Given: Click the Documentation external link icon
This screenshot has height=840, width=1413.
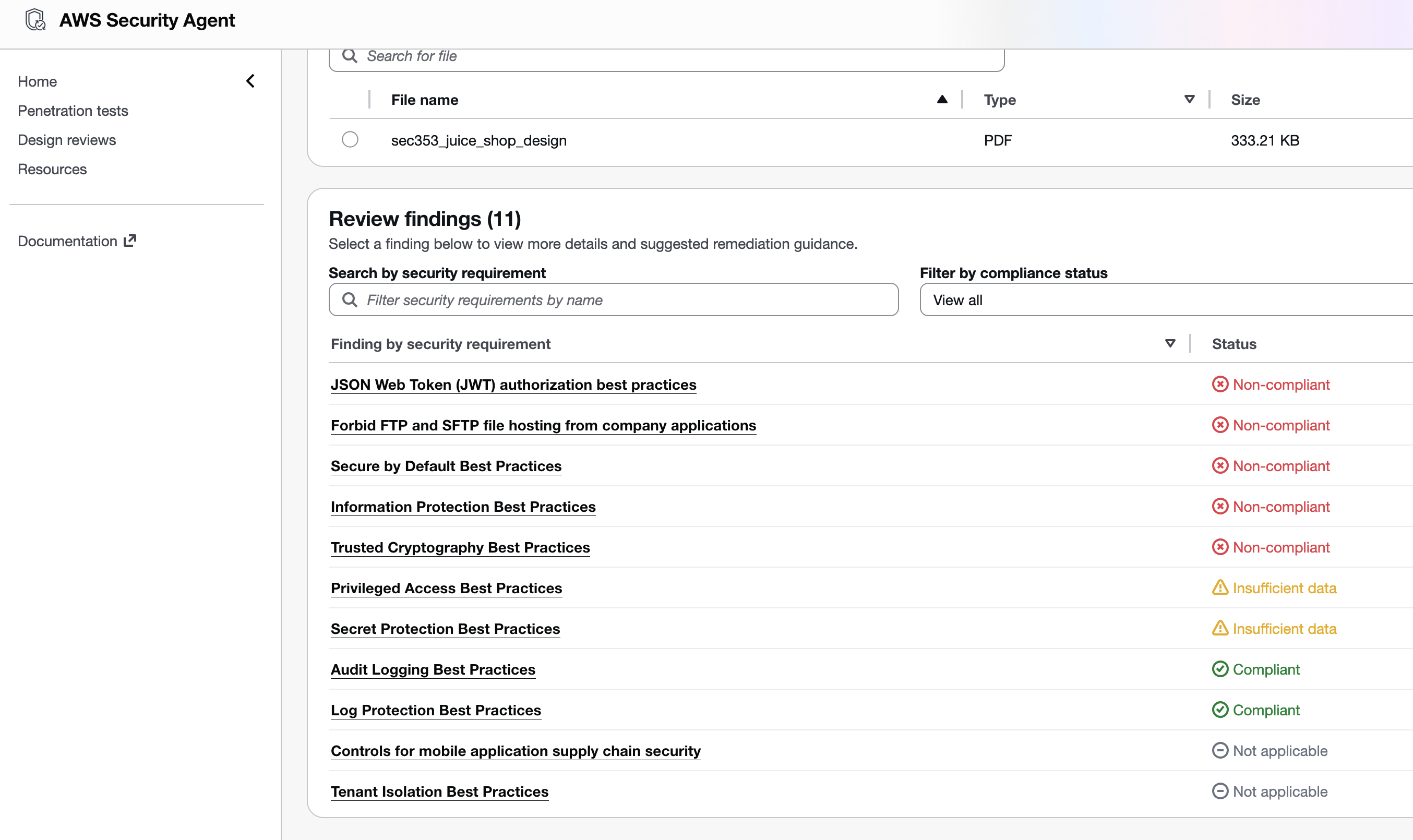Looking at the screenshot, I should (x=130, y=241).
